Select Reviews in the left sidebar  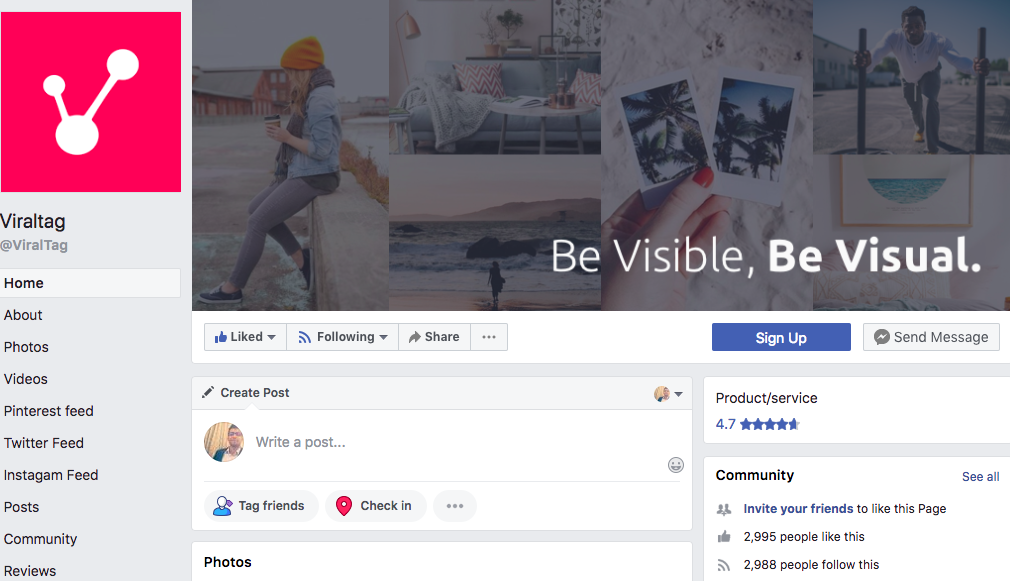tap(30, 571)
